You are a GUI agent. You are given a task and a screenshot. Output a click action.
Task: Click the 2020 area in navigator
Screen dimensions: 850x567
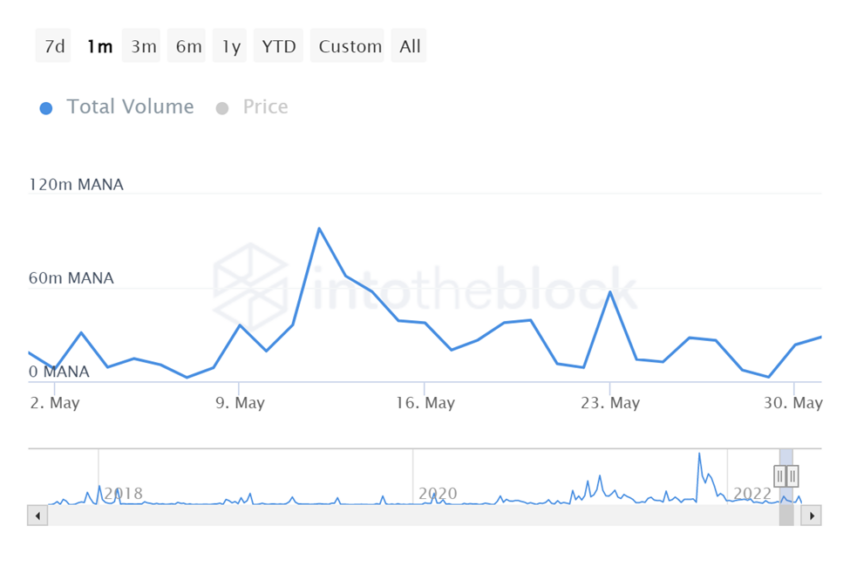(x=437, y=493)
